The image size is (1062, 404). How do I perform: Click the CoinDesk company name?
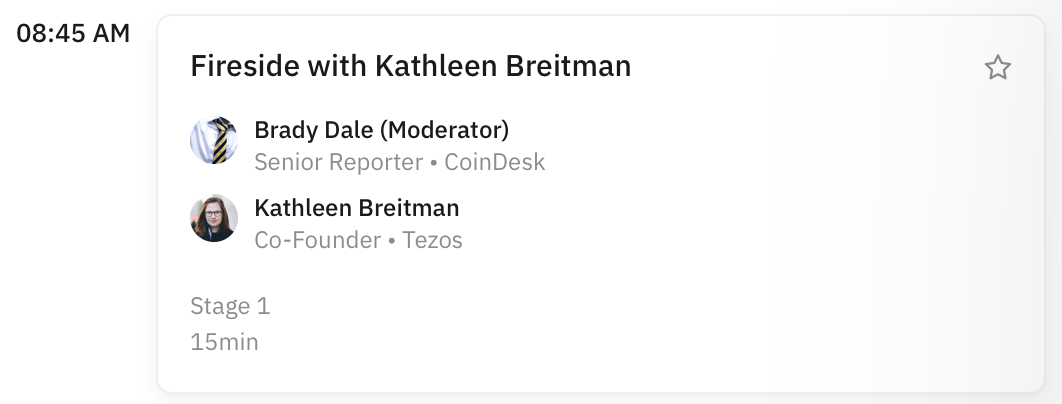pyautogui.click(x=497, y=162)
